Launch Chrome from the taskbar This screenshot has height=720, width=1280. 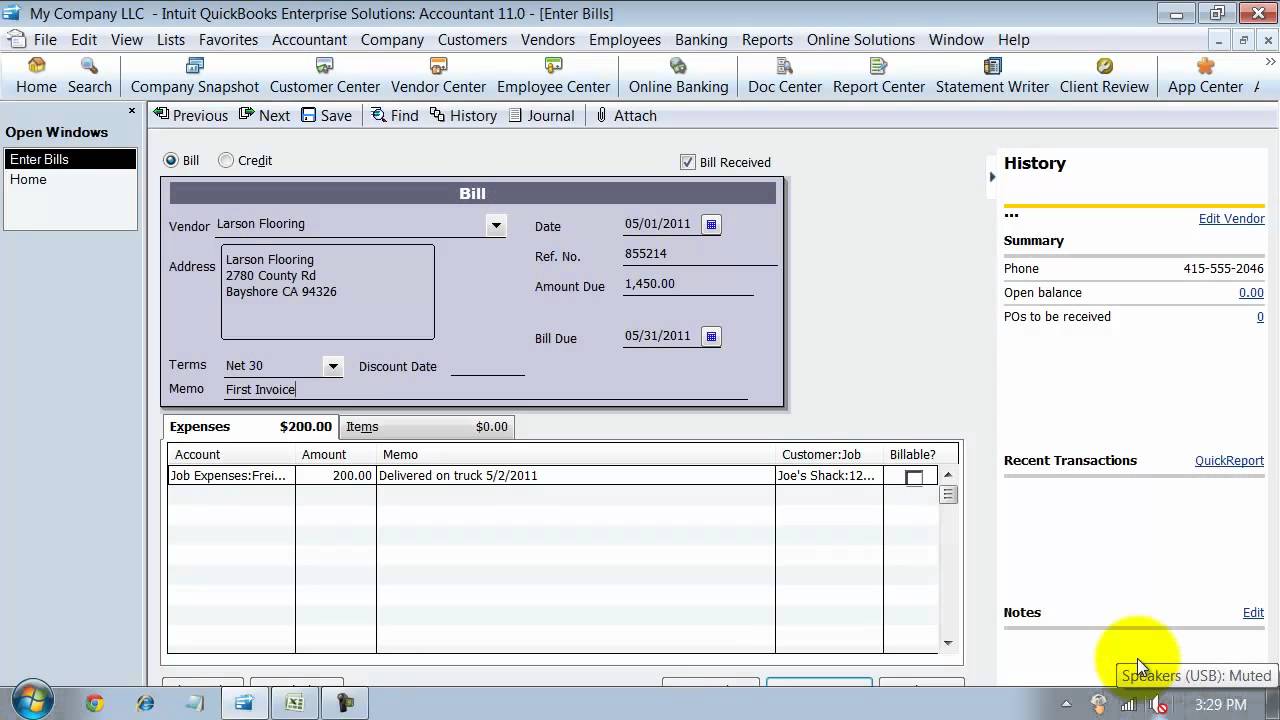pos(95,704)
